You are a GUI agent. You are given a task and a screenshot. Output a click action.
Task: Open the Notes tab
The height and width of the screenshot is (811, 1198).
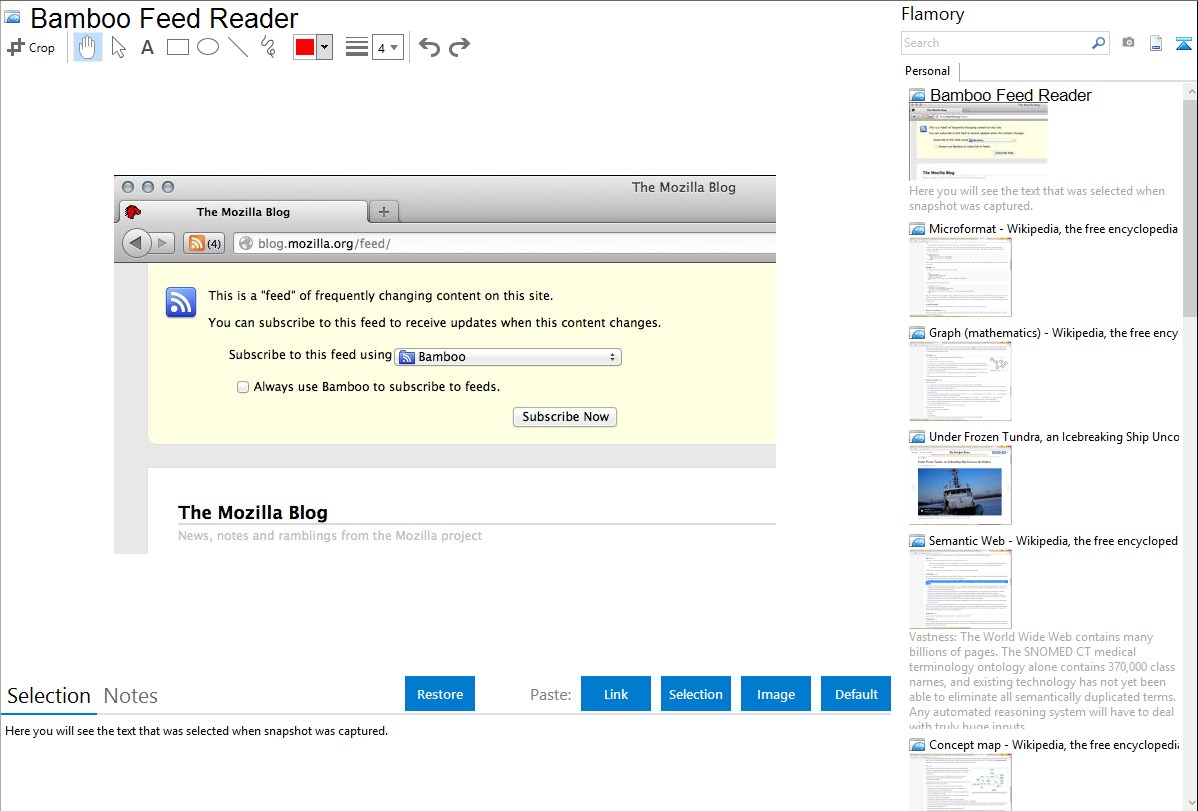pos(131,696)
